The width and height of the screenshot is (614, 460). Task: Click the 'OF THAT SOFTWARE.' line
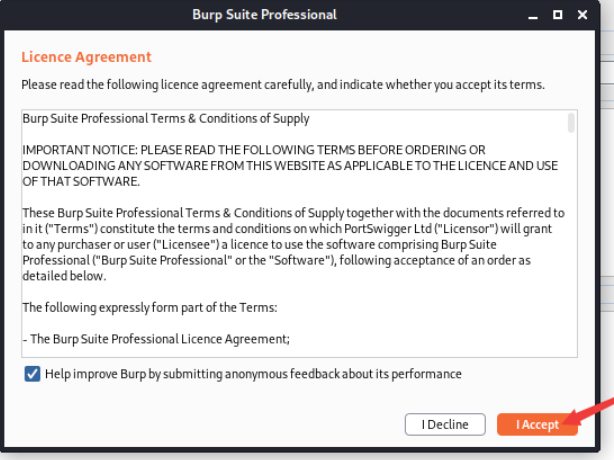pos(82,182)
